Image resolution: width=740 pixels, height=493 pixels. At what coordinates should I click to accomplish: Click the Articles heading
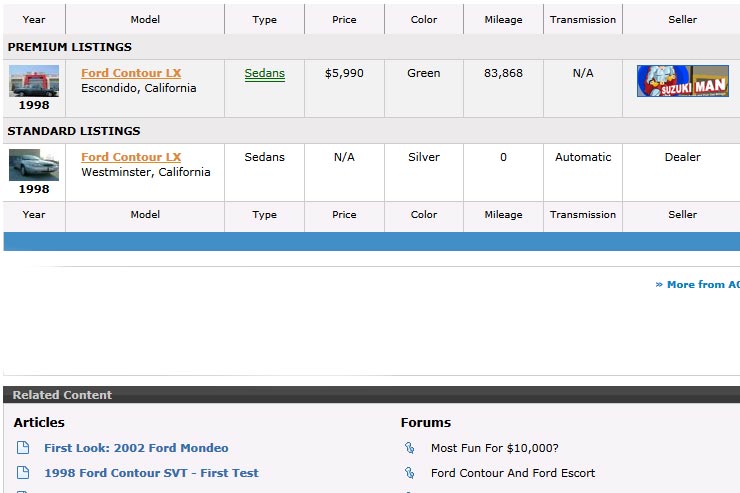39,422
